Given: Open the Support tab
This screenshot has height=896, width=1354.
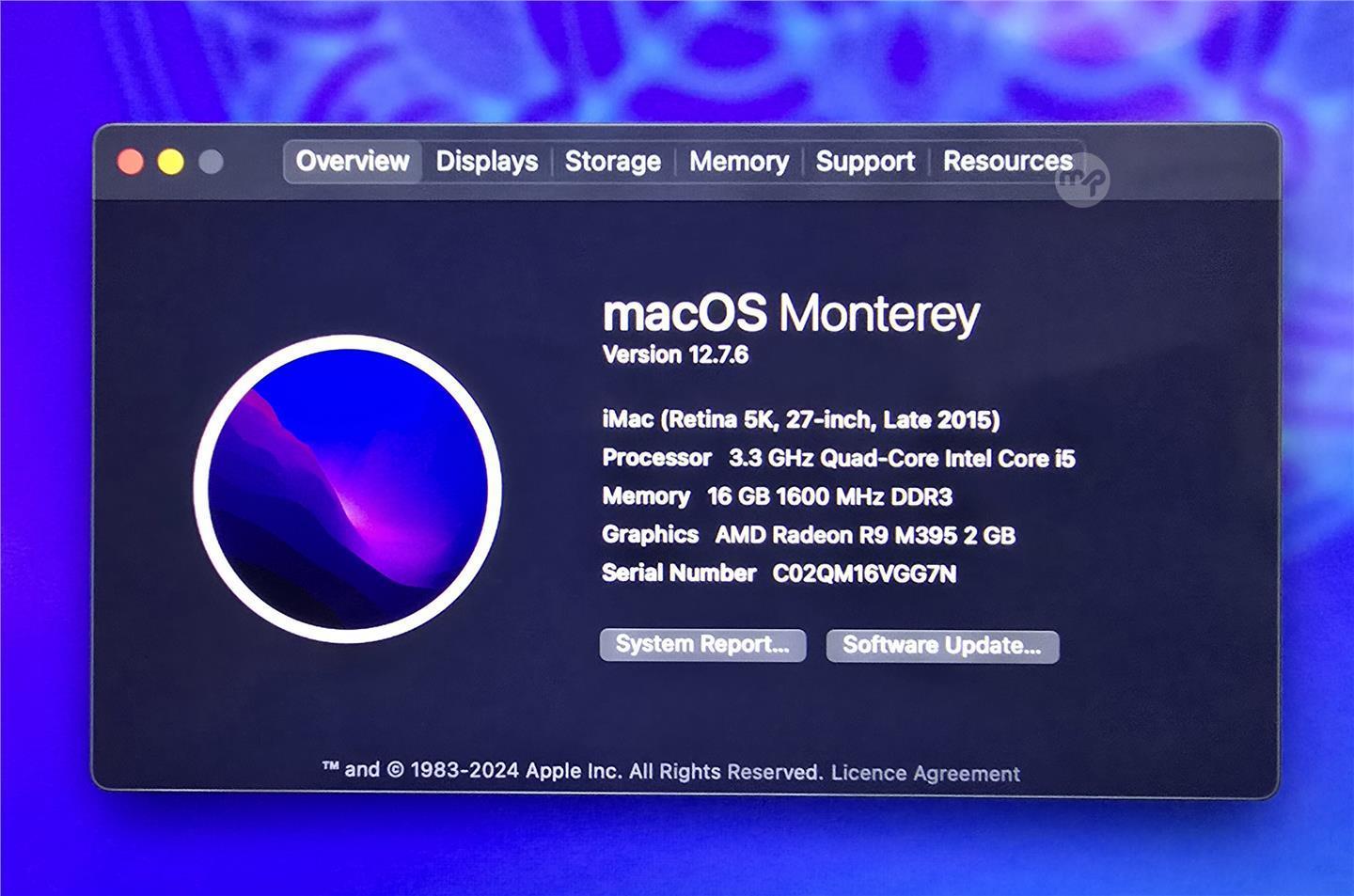Looking at the screenshot, I should [x=864, y=162].
